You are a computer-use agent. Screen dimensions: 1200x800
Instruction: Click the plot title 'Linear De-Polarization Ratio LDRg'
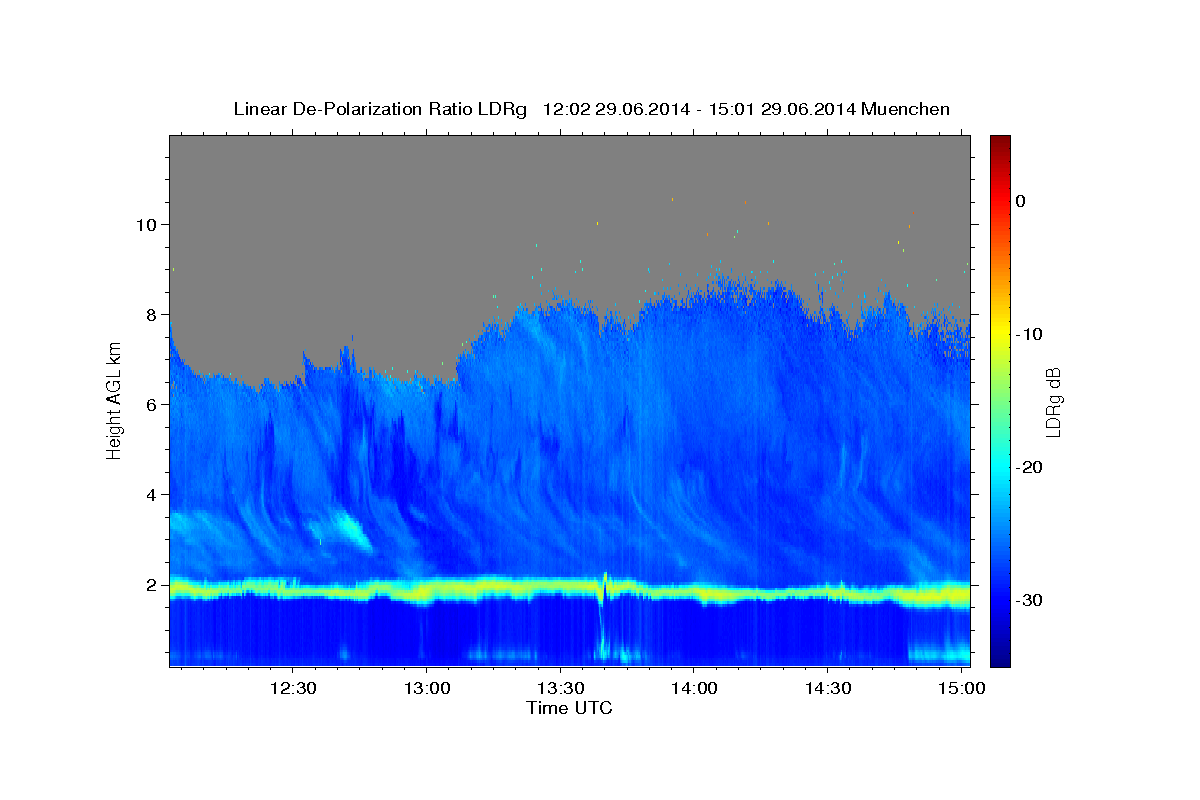click(380, 109)
